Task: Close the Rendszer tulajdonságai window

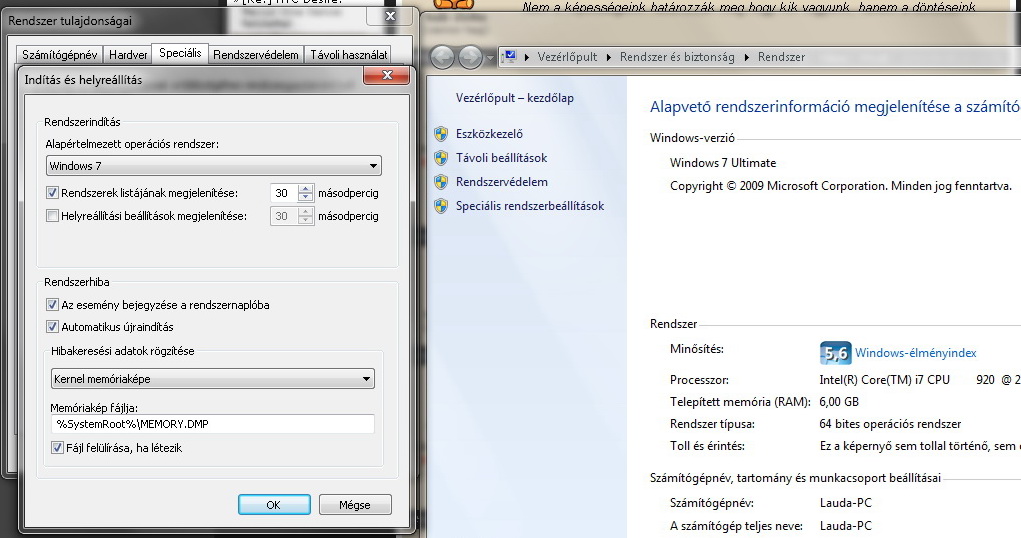Action: (390, 16)
